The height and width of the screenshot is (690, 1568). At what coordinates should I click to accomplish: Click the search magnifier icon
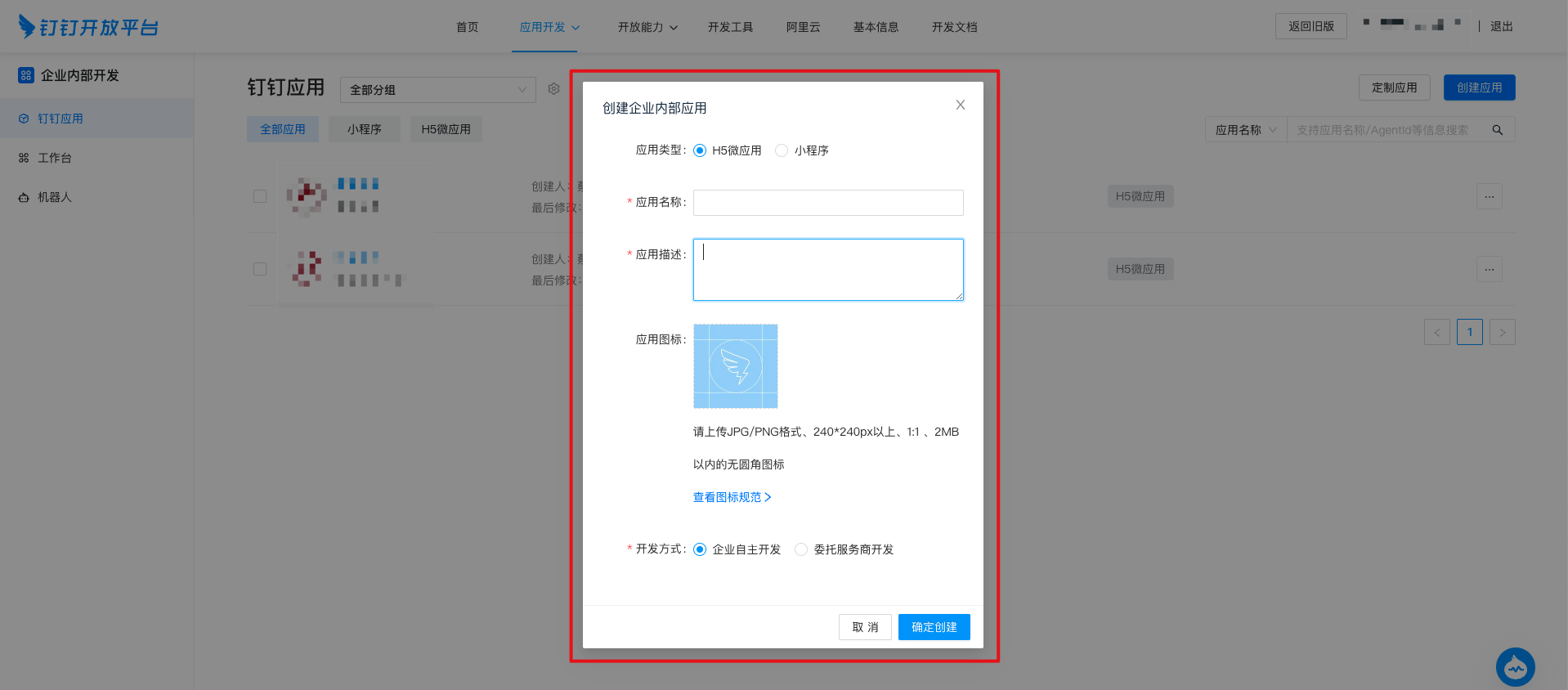point(1498,130)
